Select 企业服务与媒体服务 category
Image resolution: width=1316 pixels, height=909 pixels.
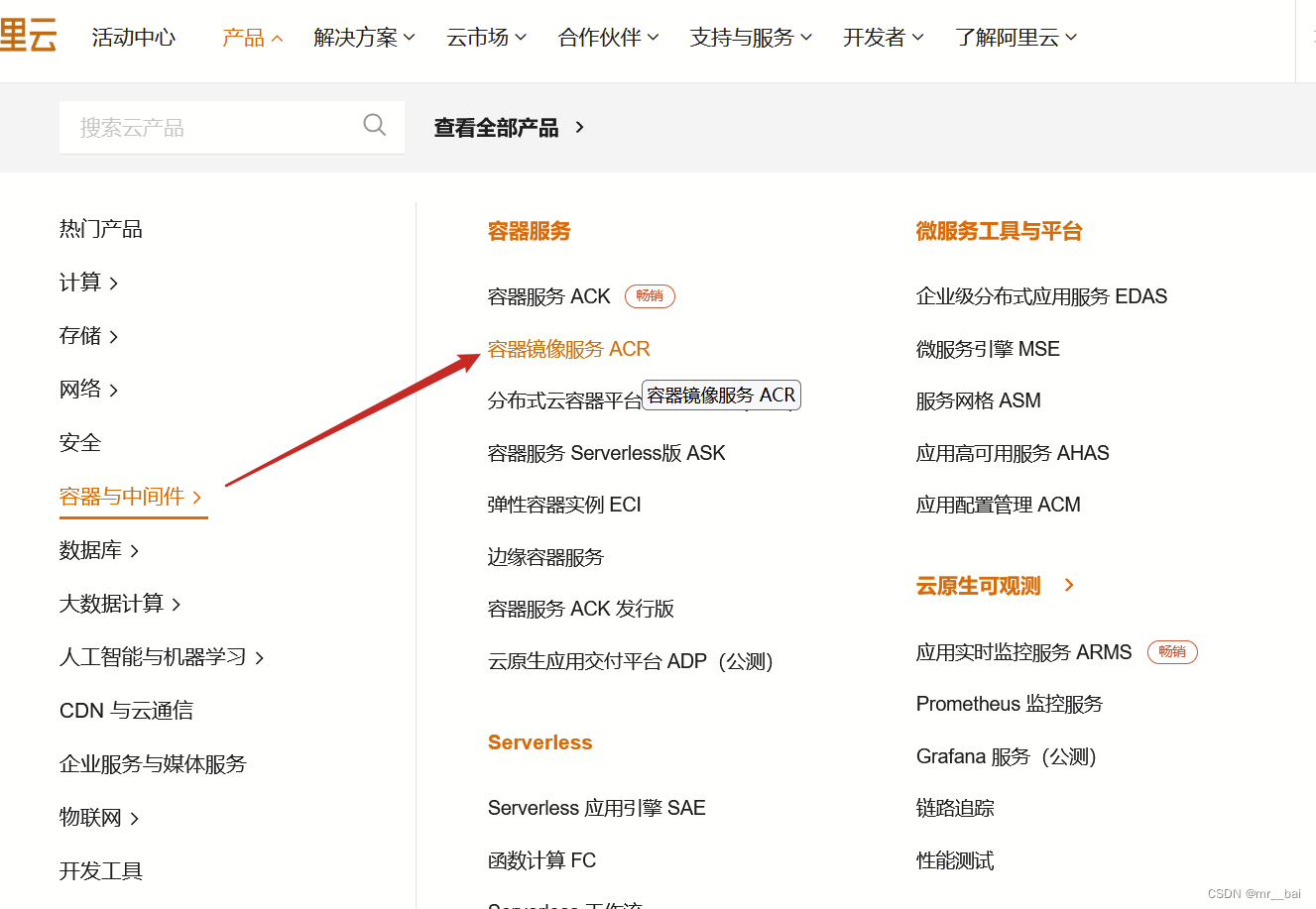[153, 764]
